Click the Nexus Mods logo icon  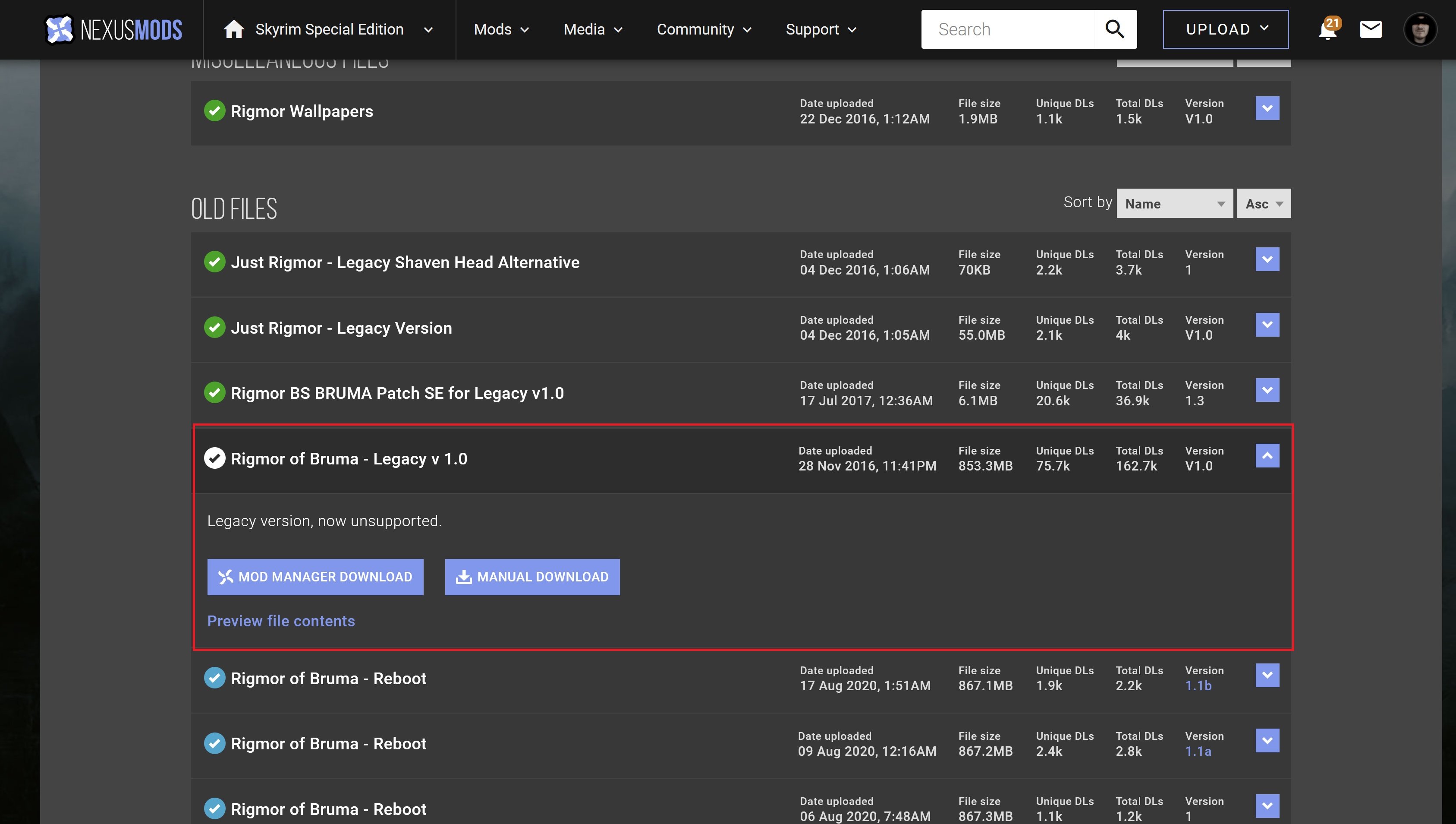[x=60, y=29]
